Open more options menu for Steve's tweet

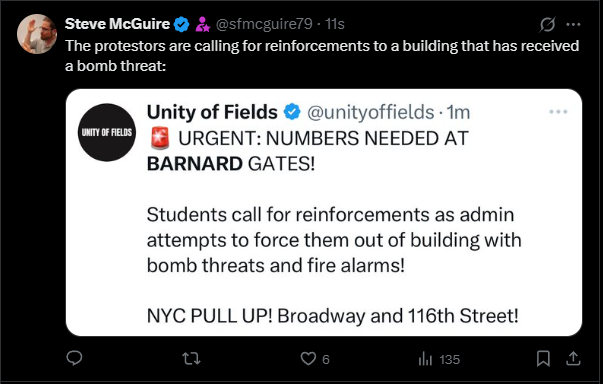(x=573, y=25)
